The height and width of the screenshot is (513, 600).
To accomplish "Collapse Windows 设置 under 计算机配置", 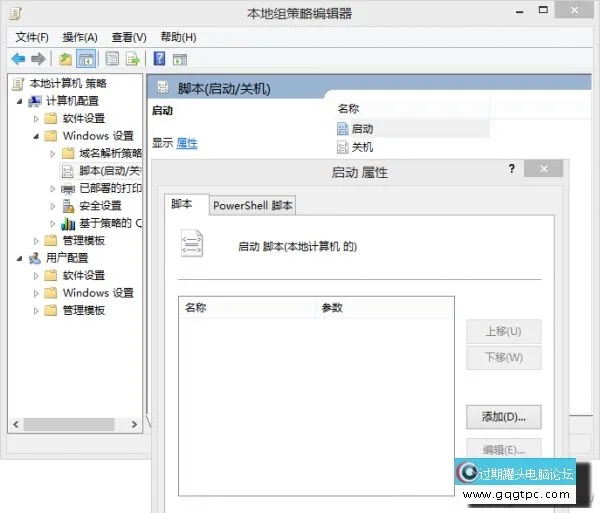I will [x=36, y=136].
